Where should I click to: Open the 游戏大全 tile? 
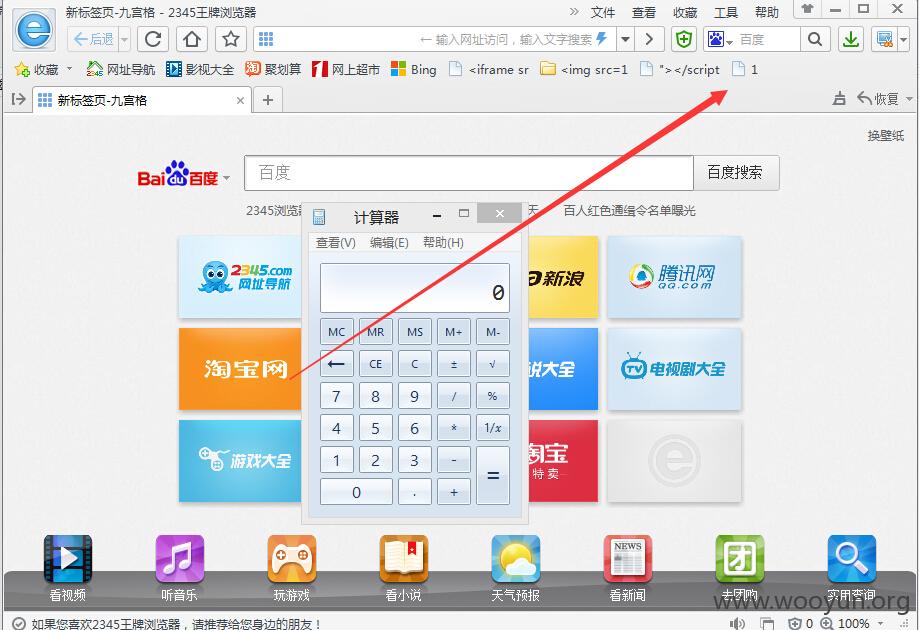(x=240, y=461)
